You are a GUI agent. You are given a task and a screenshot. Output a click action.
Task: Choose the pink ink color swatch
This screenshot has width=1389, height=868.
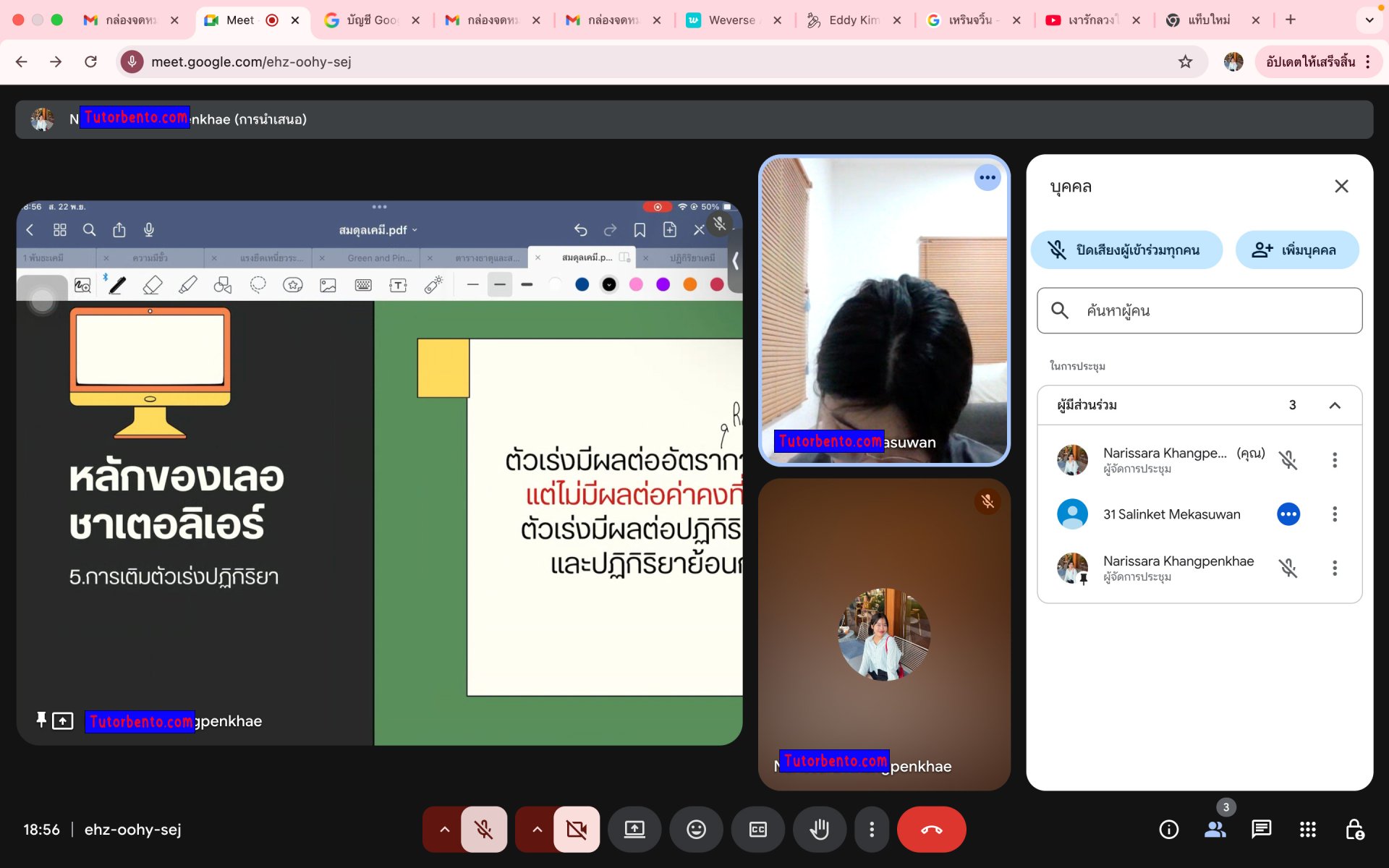[x=636, y=285]
